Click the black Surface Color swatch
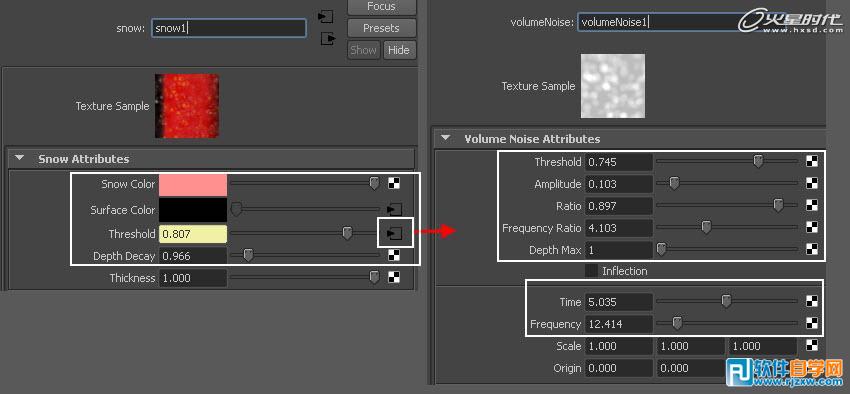 (193, 210)
